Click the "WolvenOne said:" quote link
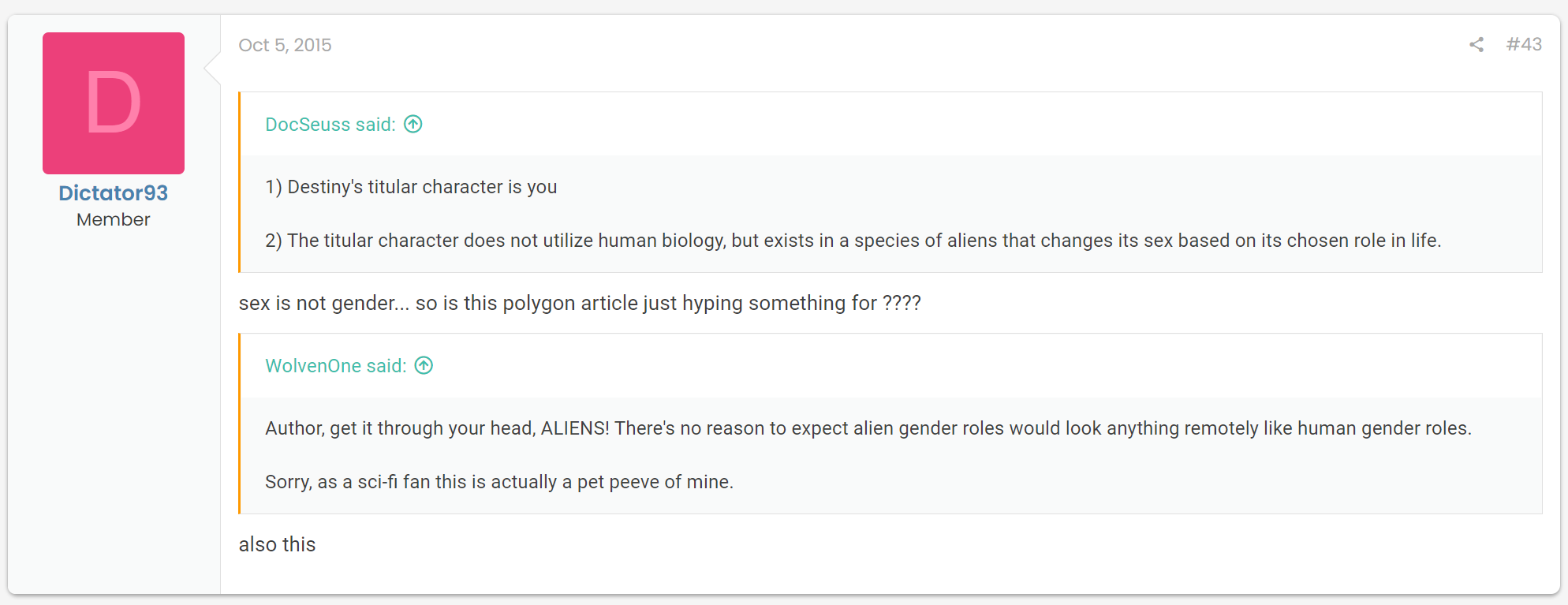This screenshot has width=1568, height=605. pos(336,366)
